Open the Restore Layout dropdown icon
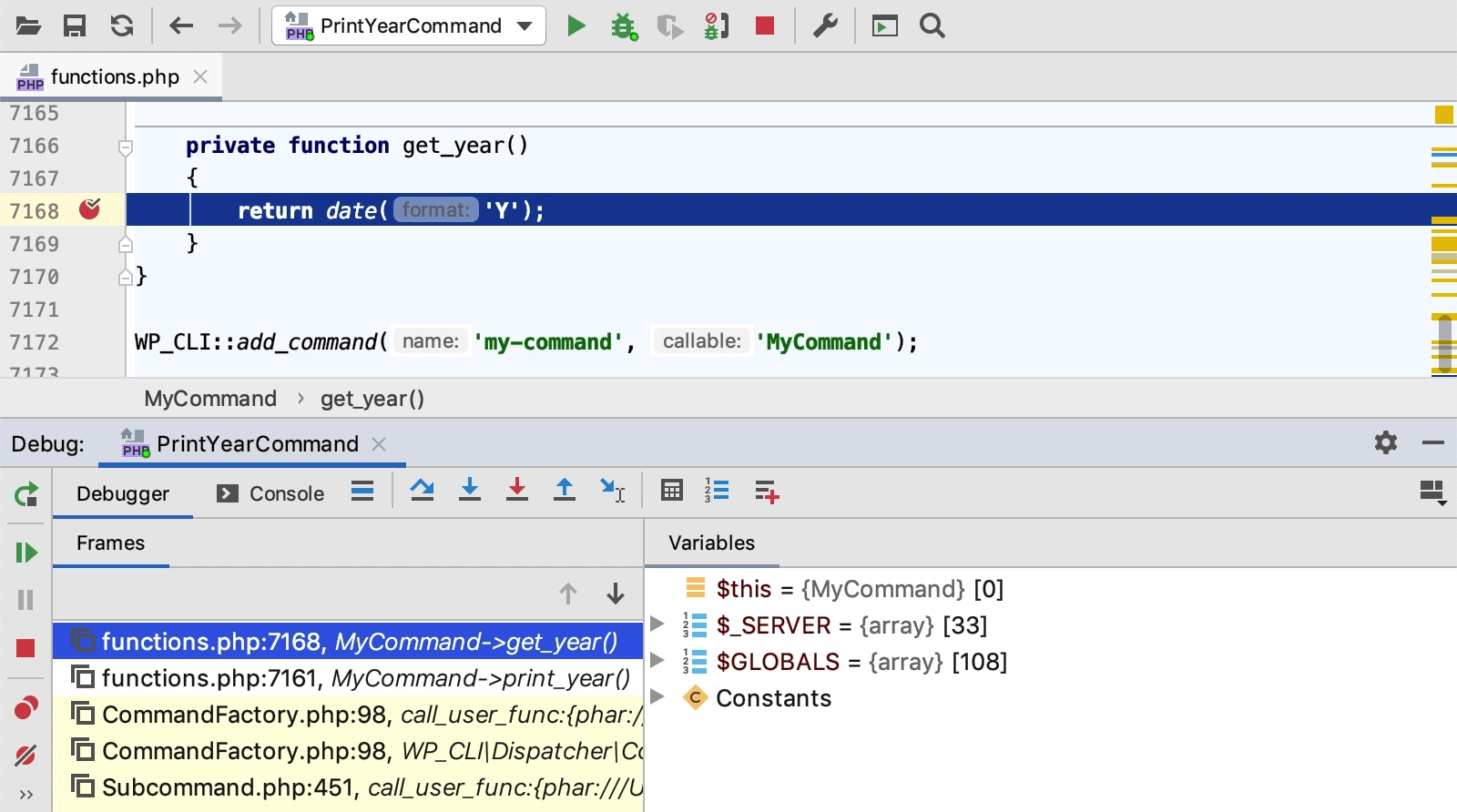Viewport: 1457px width, 812px height. click(x=1433, y=492)
